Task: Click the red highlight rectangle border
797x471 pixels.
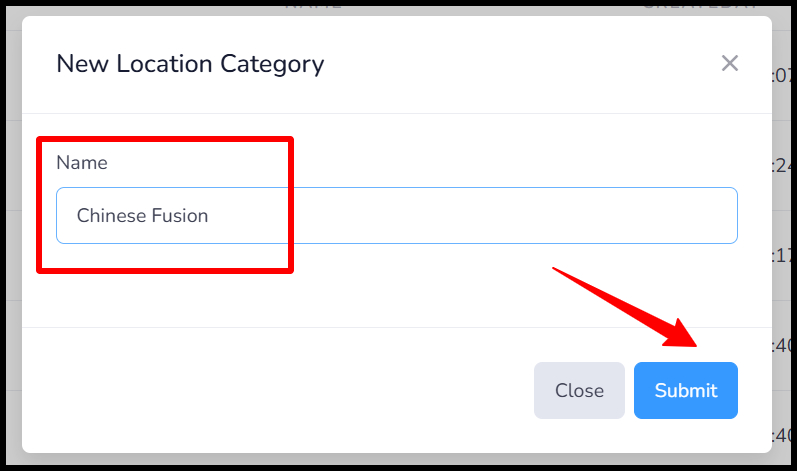Action: click(x=165, y=139)
